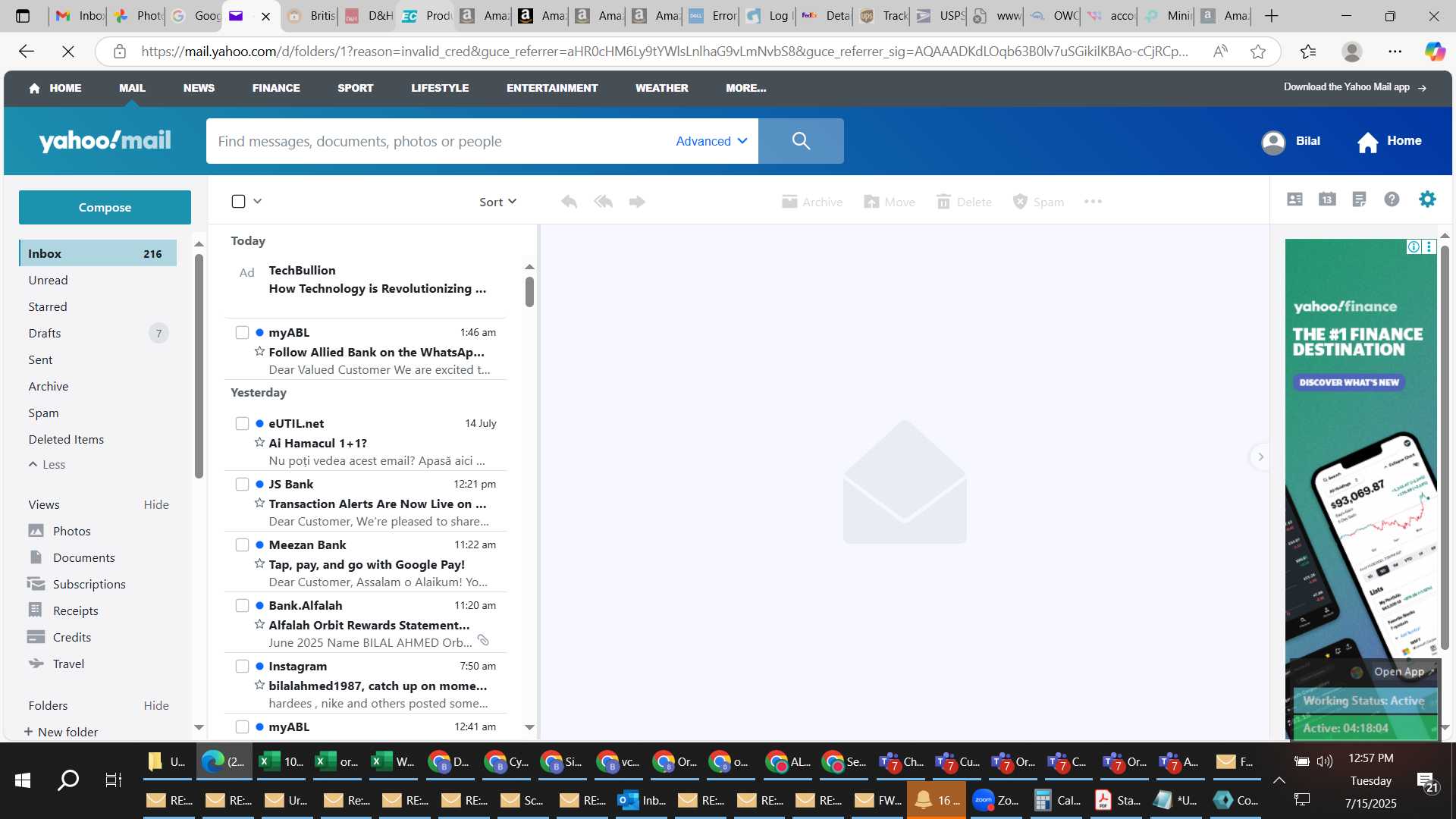Star the Meezan Bank Google Pay email
1456x819 pixels.
pos(259,564)
